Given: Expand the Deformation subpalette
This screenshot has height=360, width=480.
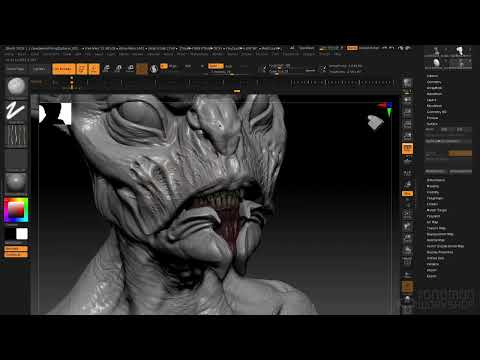Looking at the screenshot, I should (x=436, y=180).
